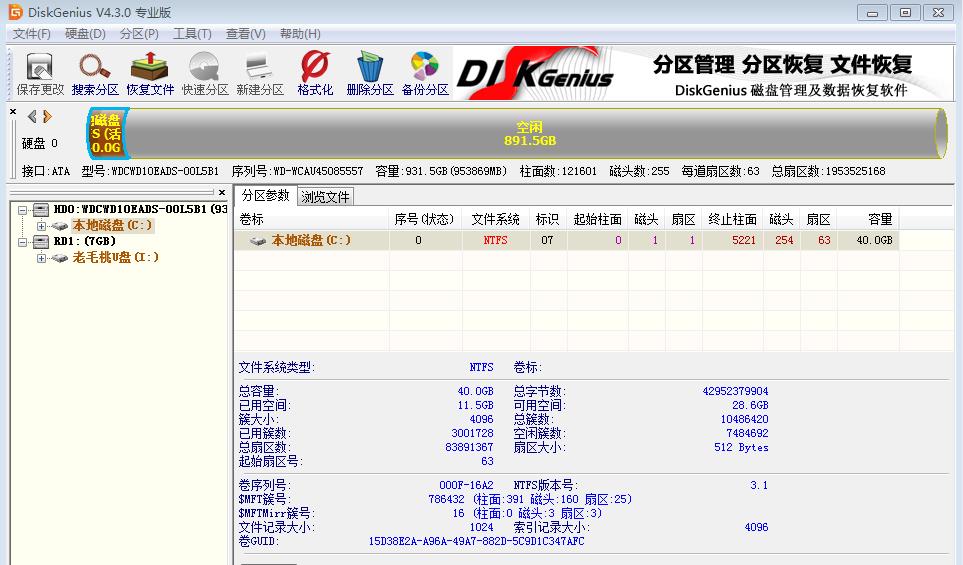963x565 pixels.
Task: Click drive icon beside 老毛桃U盘 (I:)
Action: pos(60,258)
